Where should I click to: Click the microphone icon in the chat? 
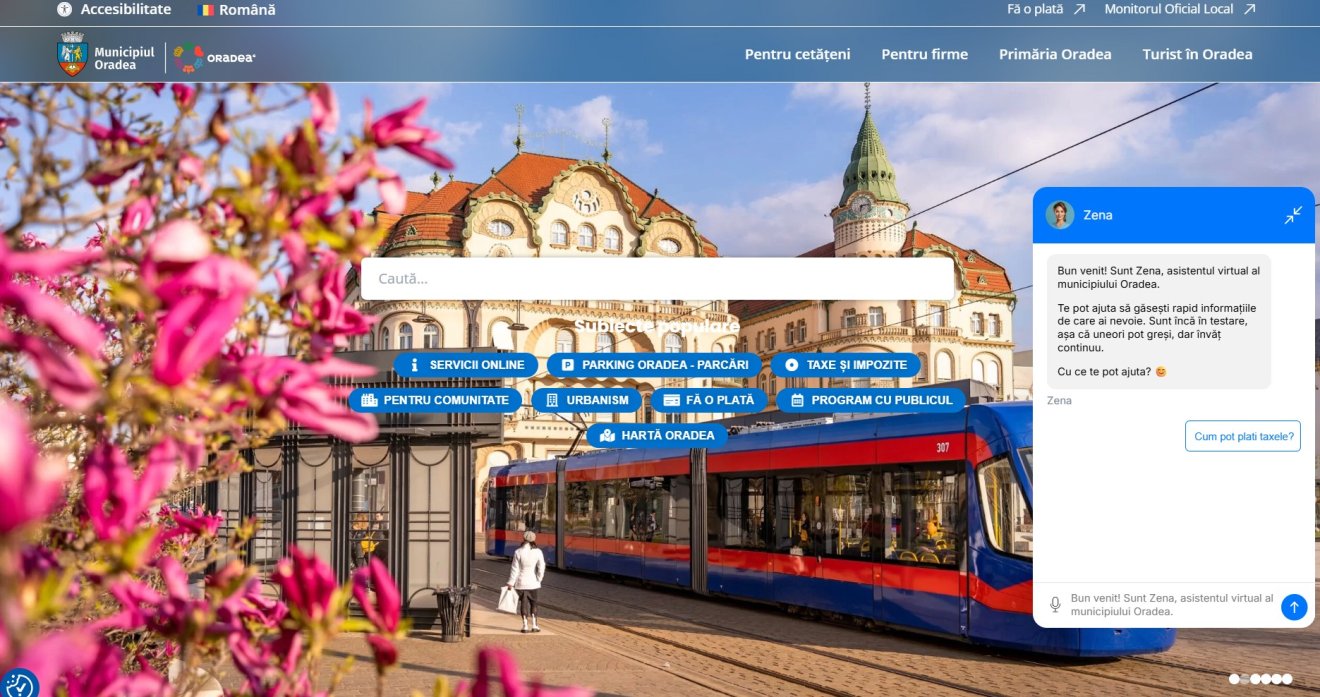pos(1054,605)
